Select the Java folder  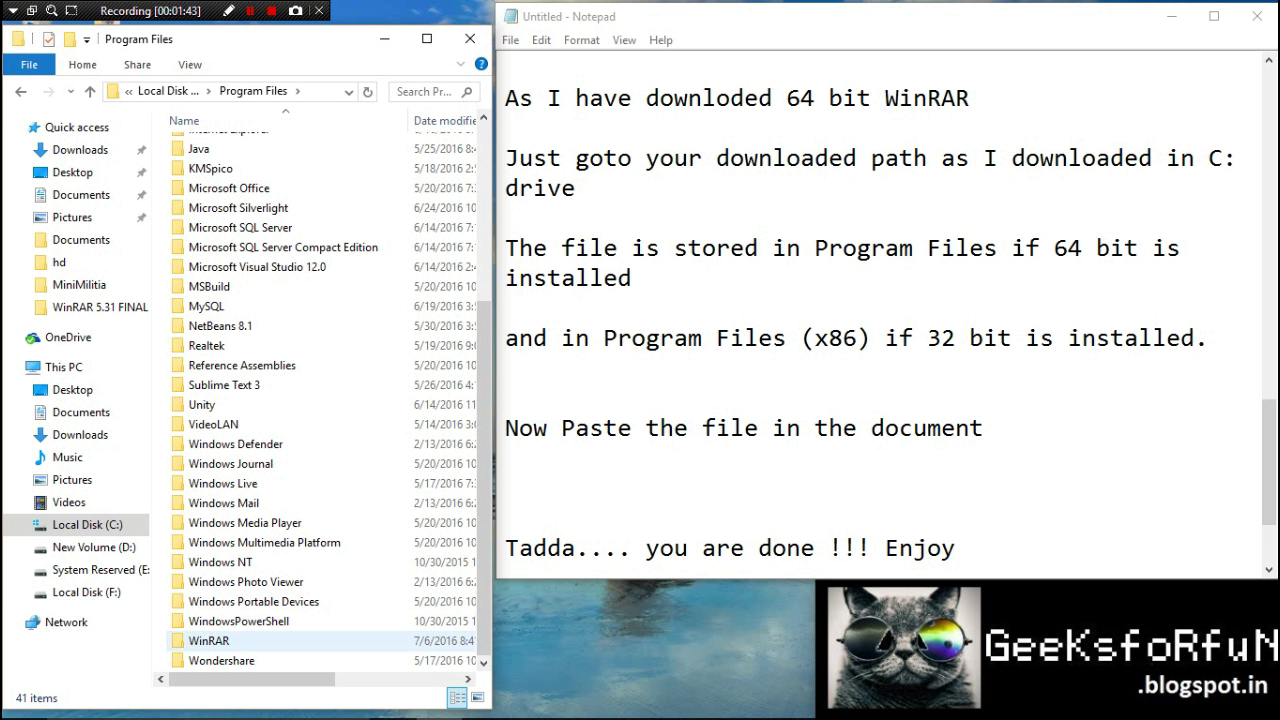point(198,149)
